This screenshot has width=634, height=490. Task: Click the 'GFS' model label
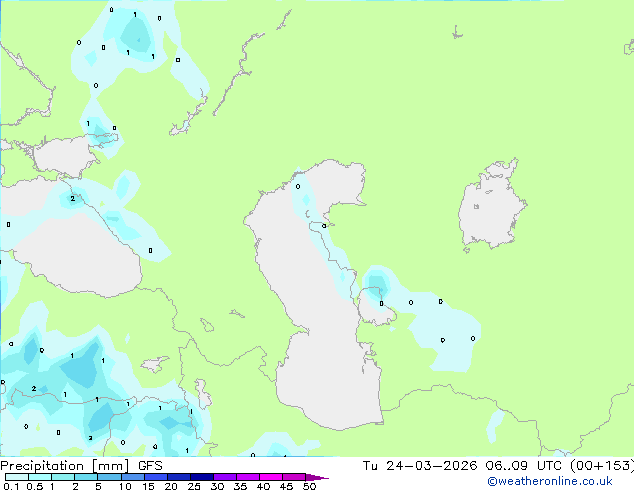coord(150,466)
